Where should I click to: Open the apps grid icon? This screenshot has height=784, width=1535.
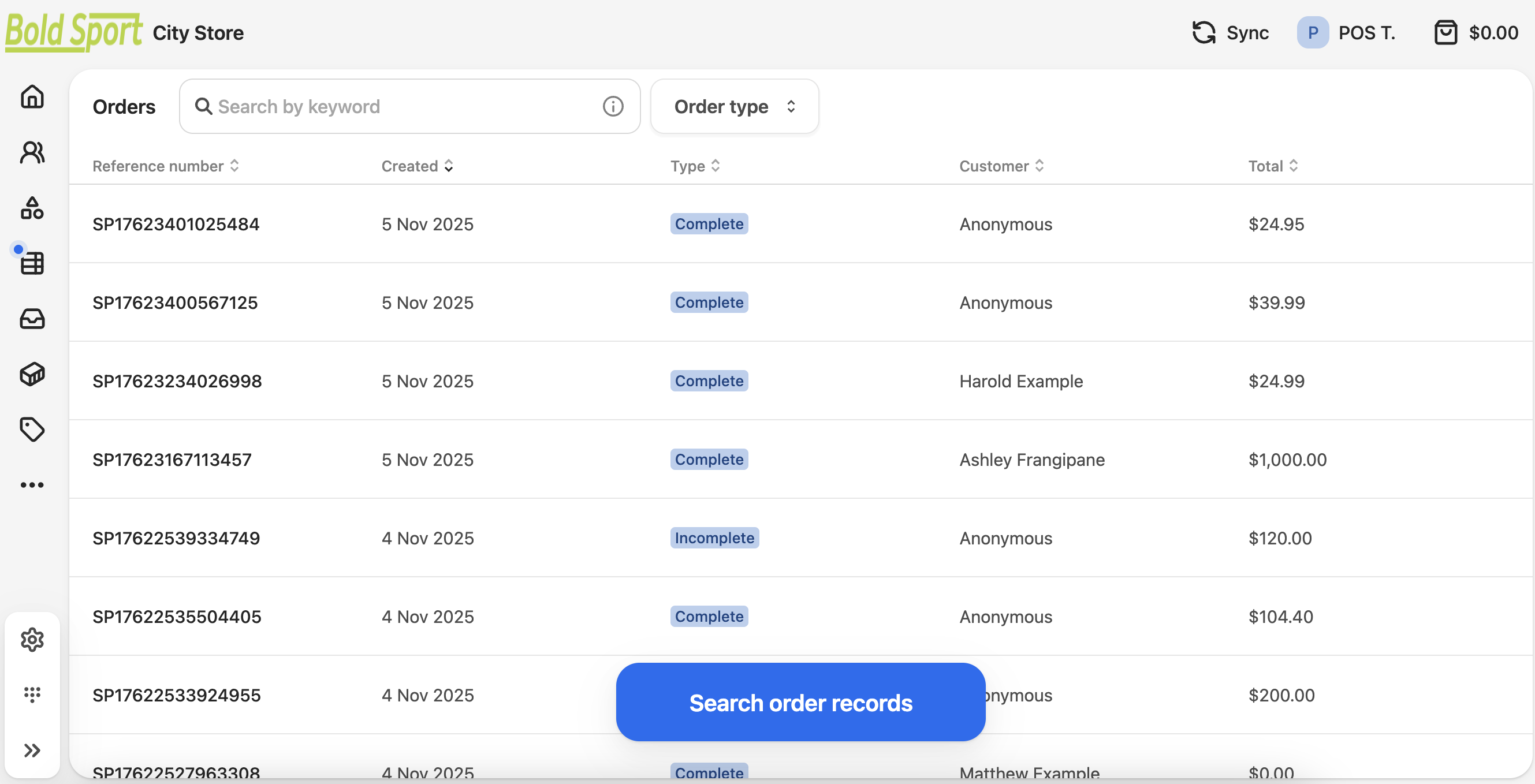coord(32,694)
